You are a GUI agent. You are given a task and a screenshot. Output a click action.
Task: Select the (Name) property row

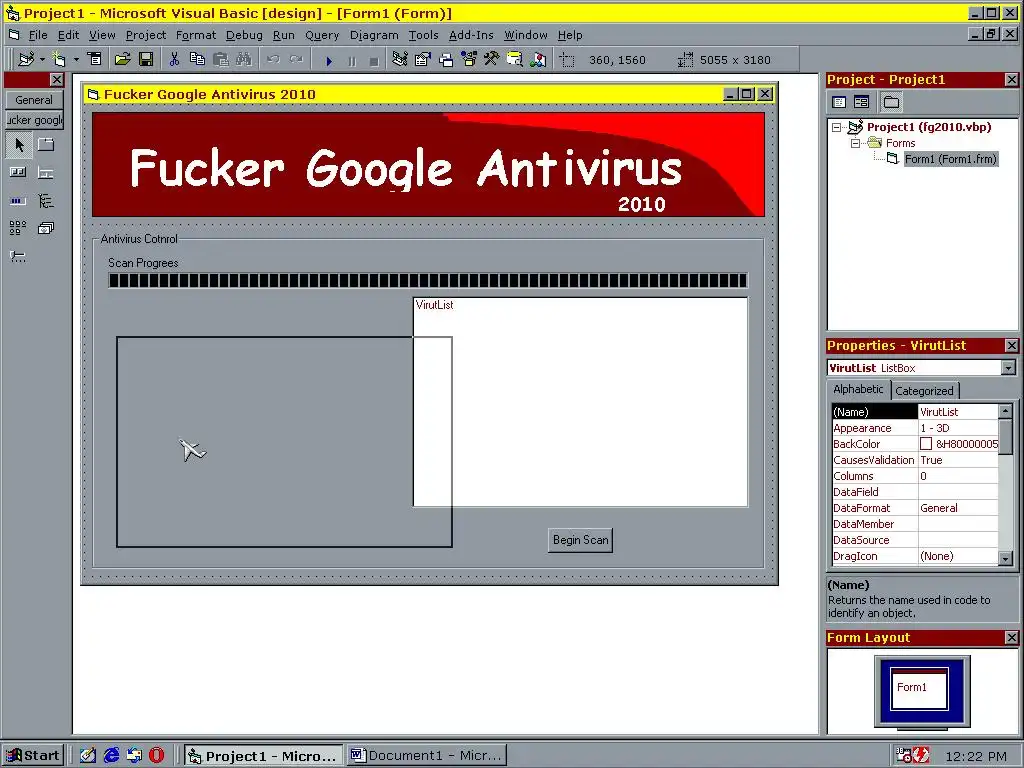915,411
